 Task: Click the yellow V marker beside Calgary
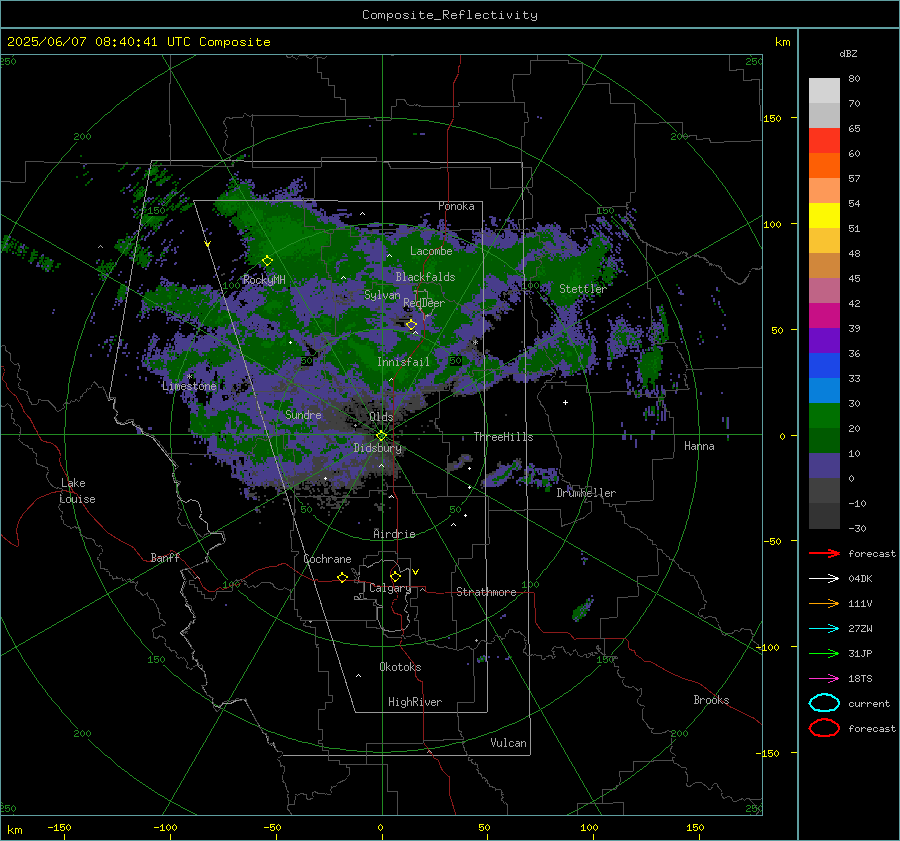click(416, 572)
